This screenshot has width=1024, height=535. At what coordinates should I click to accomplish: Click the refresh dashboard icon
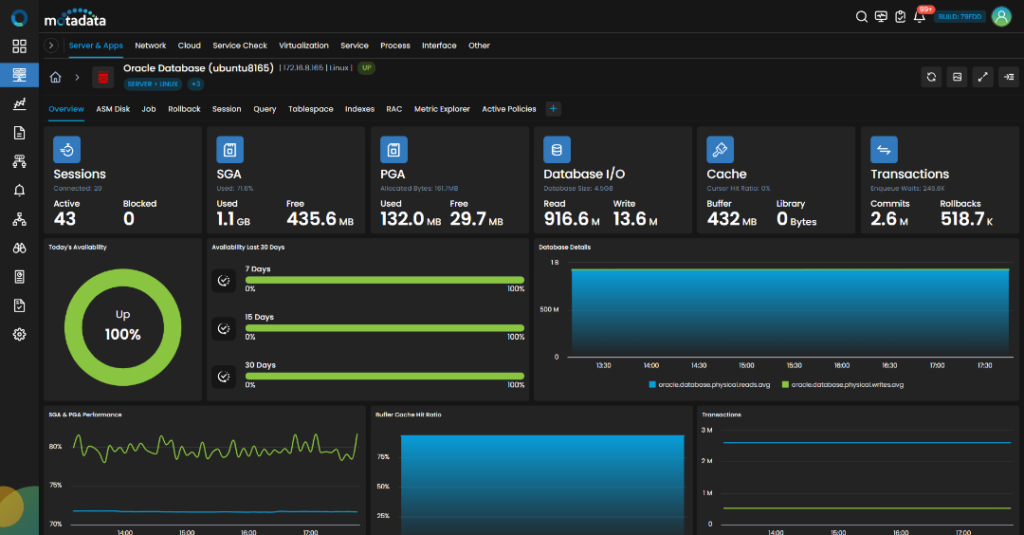coord(931,77)
